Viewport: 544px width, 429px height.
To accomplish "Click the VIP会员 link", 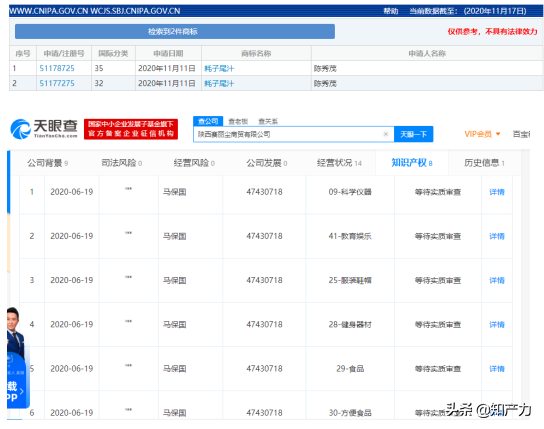I will (478, 134).
